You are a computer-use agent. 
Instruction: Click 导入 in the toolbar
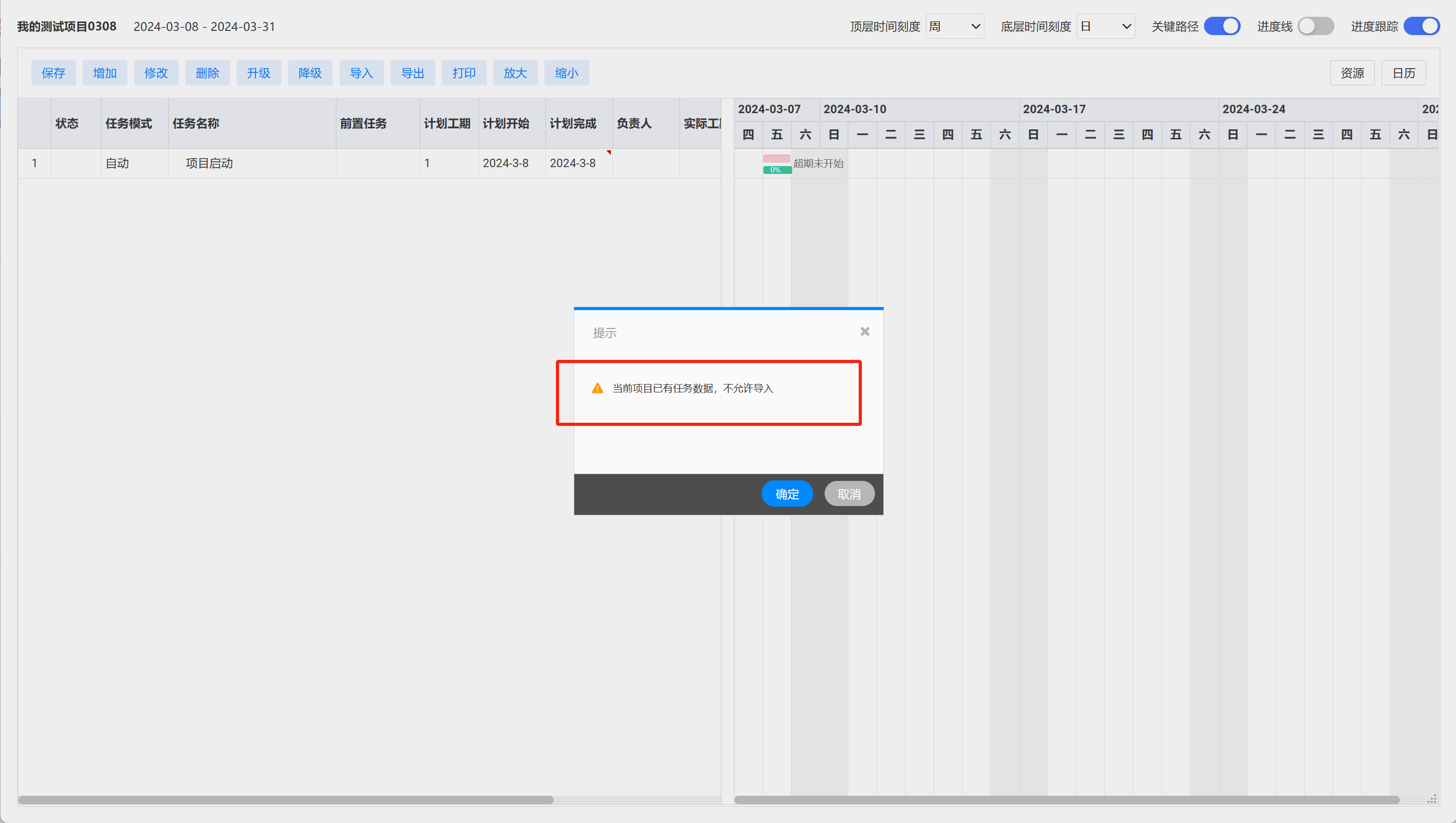click(x=361, y=73)
